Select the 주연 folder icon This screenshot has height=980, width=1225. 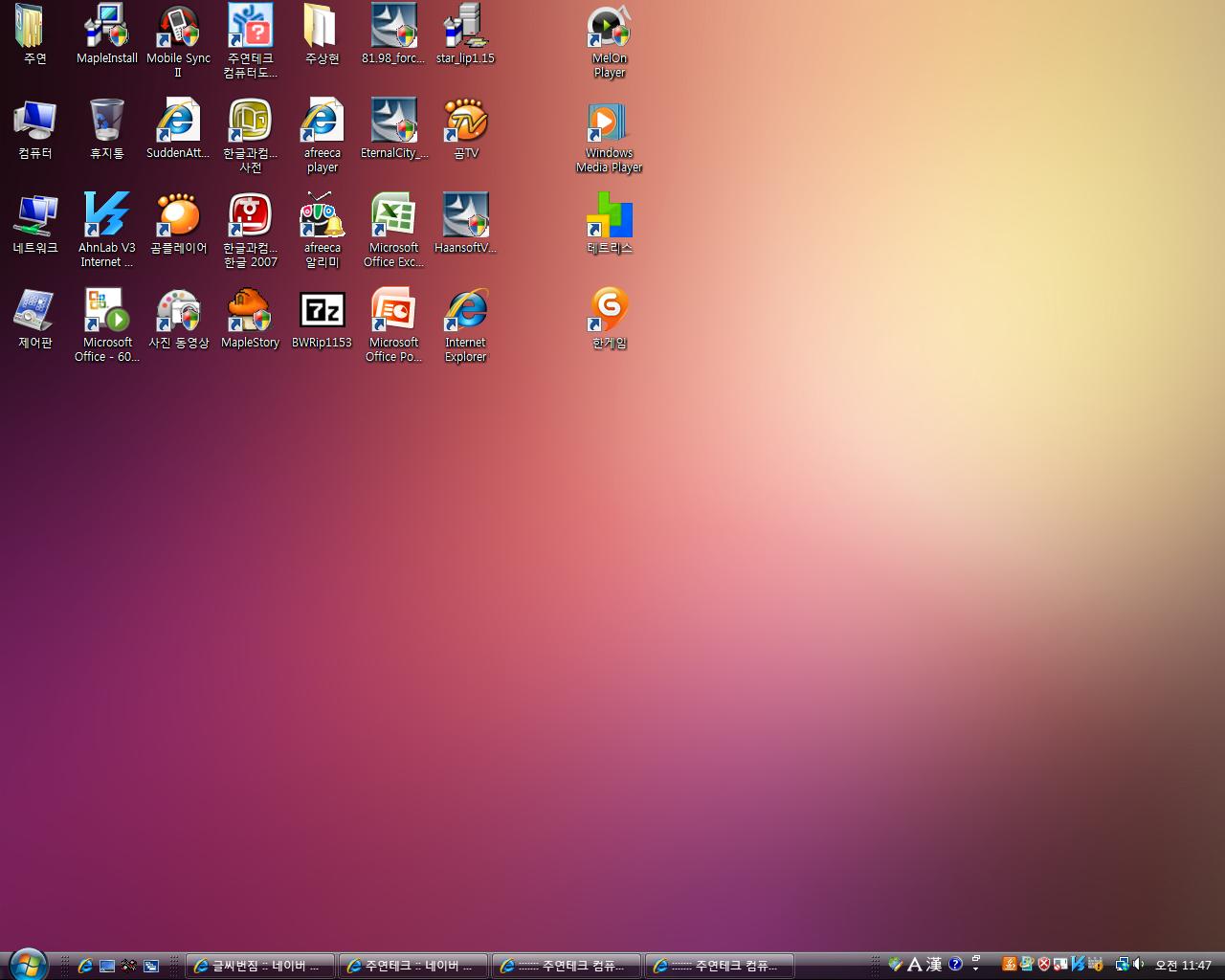(34, 34)
